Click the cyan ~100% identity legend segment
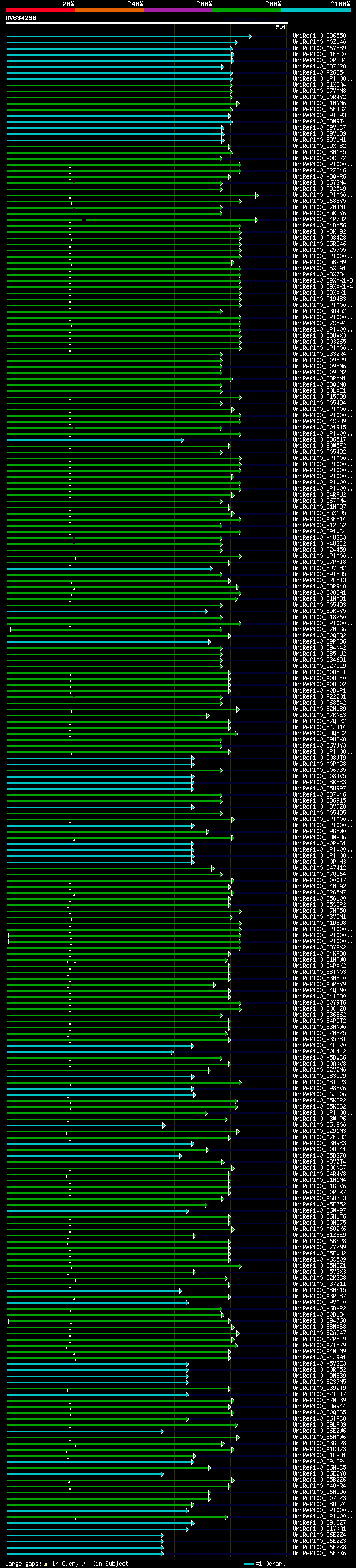The height and width of the screenshot is (1568, 356). (x=316, y=11)
